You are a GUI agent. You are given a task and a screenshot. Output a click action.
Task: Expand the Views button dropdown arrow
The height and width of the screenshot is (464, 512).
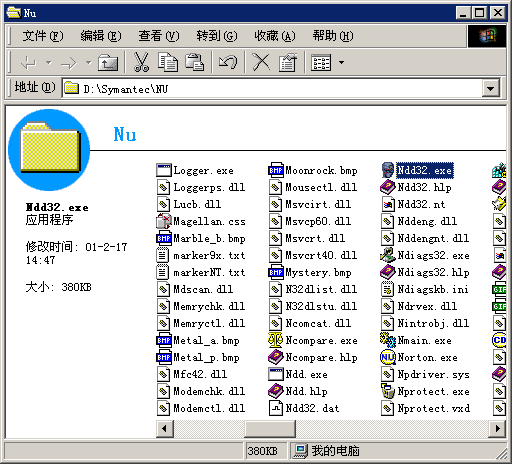click(x=341, y=62)
